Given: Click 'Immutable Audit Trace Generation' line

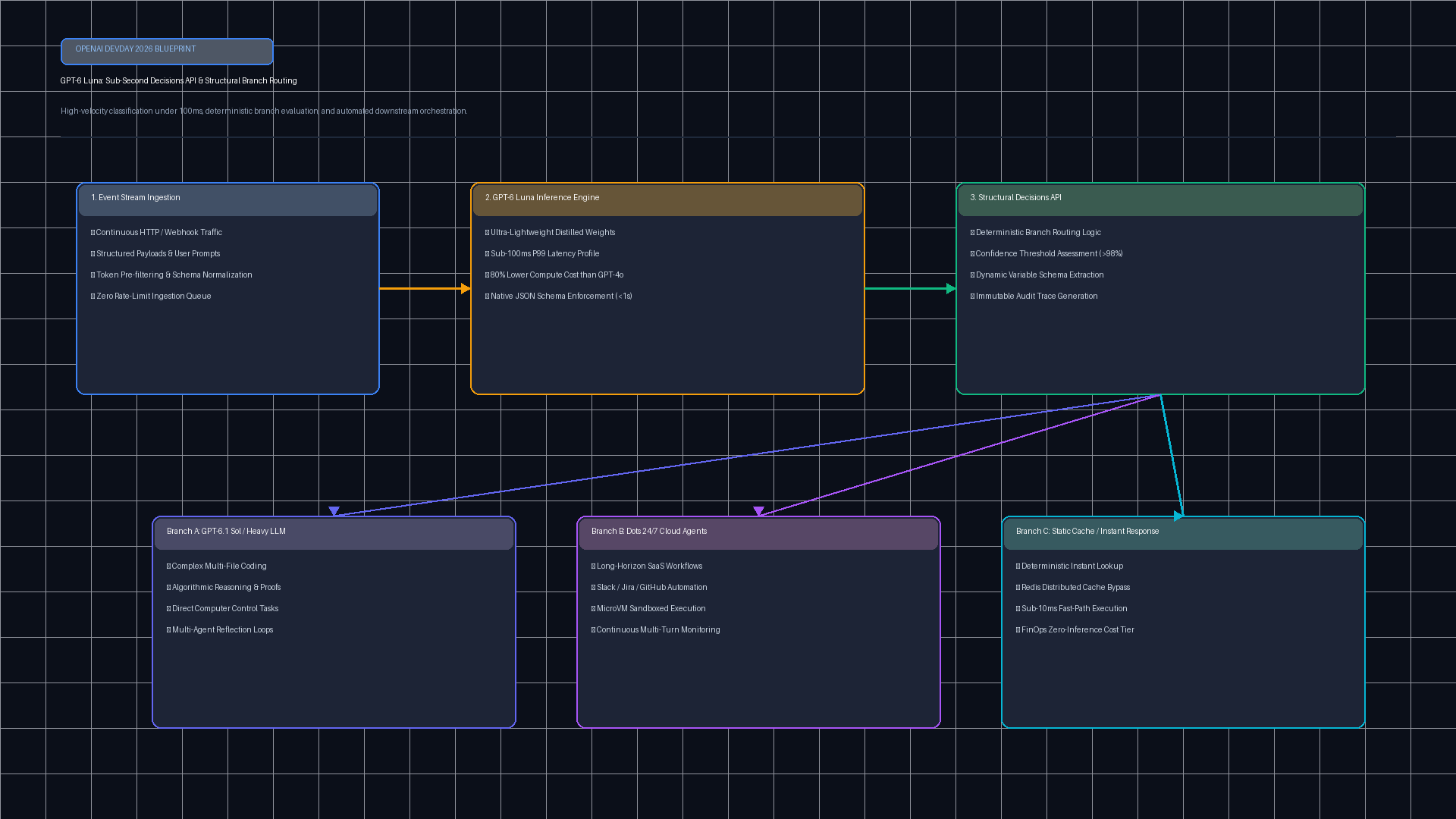Looking at the screenshot, I should click(1034, 297).
